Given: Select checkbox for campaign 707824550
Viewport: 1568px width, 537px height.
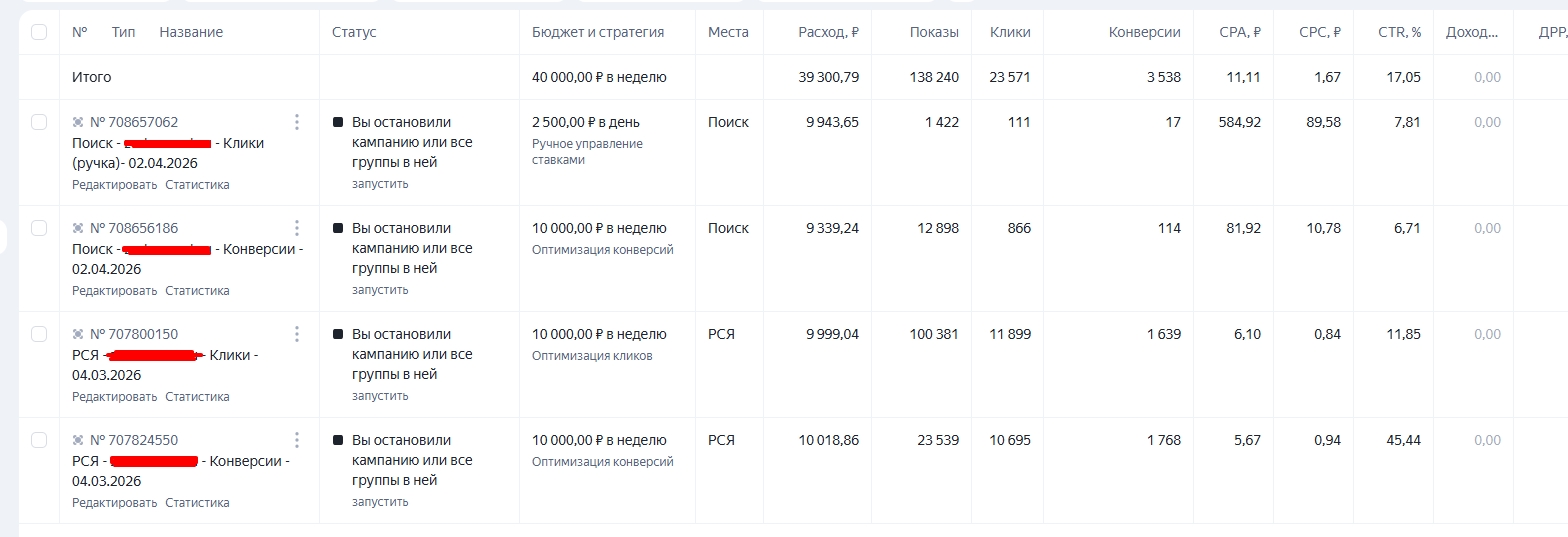Looking at the screenshot, I should click(39, 440).
